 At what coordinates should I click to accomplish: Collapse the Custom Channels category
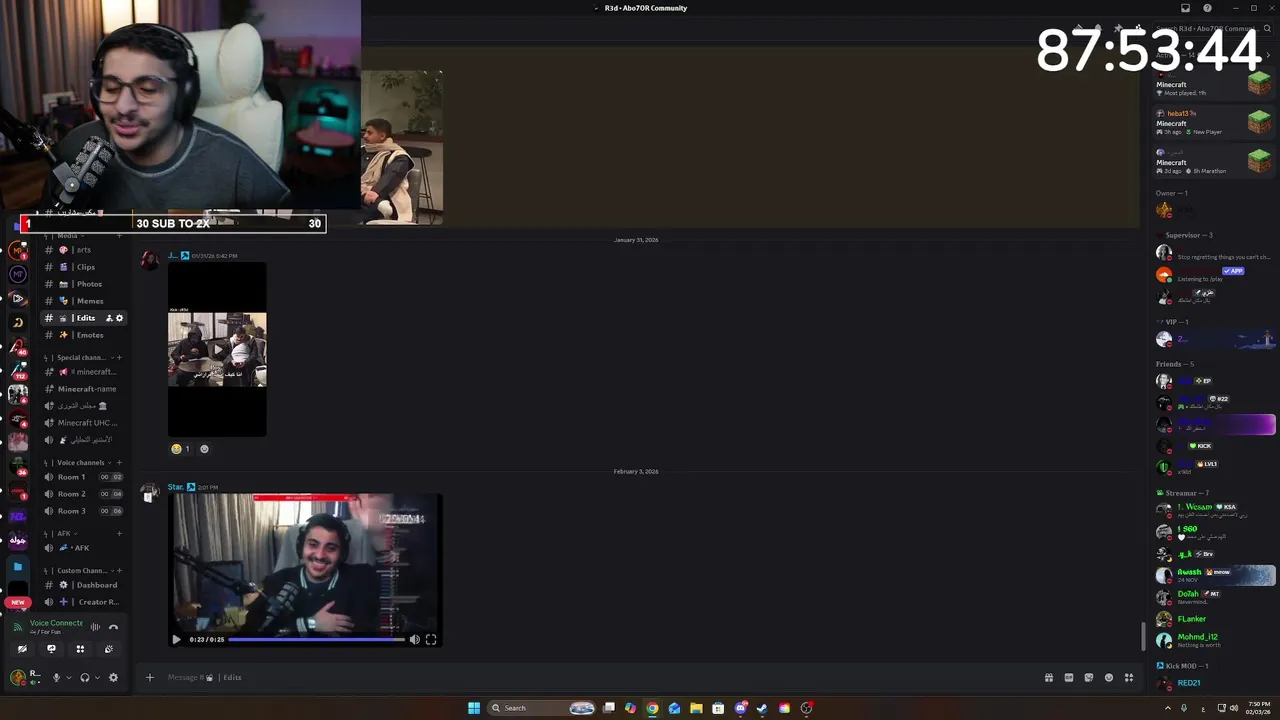[80, 571]
